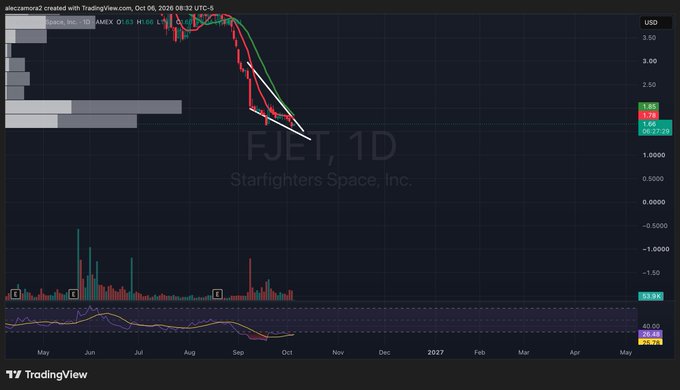Click the Sep label on time axis
This screenshot has height=390, width=680.
tap(238, 352)
